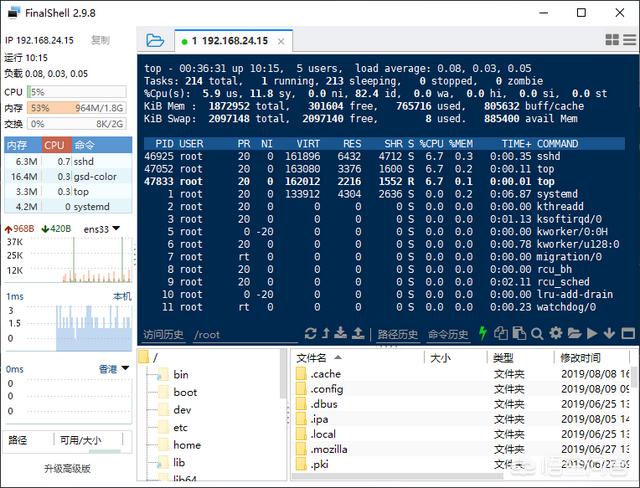This screenshot has width=640, height=488.
Task: Open the 命令历史 command history button
Action: tap(447, 334)
